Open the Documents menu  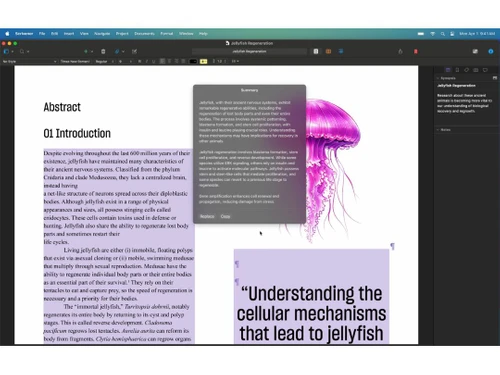click(x=144, y=34)
